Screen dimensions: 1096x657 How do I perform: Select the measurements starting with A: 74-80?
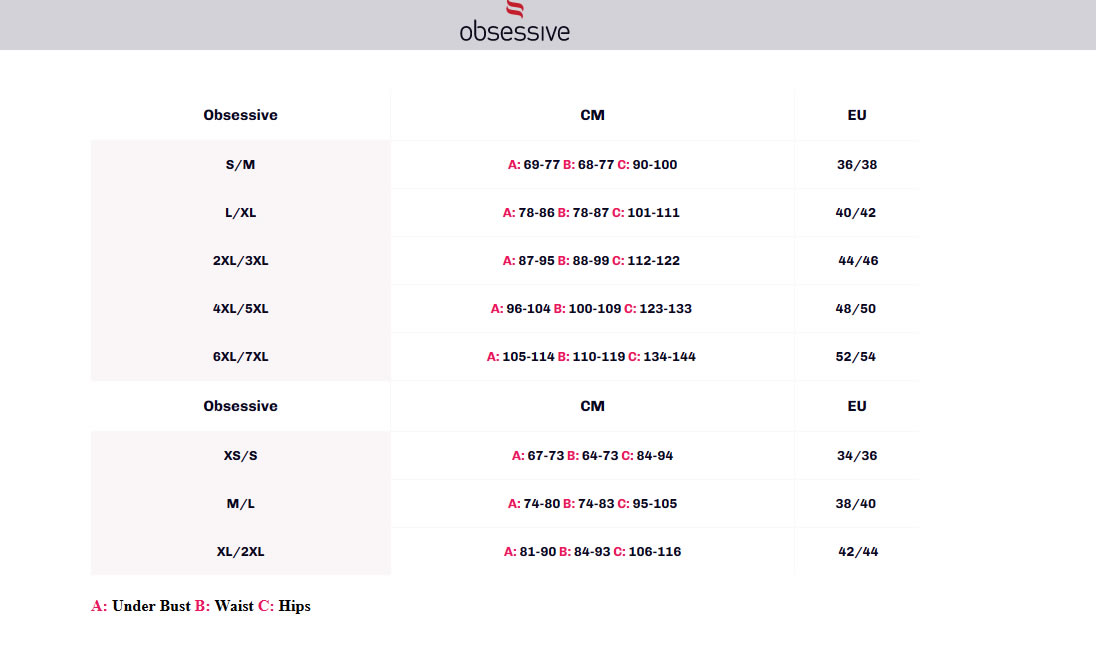[x=592, y=503]
